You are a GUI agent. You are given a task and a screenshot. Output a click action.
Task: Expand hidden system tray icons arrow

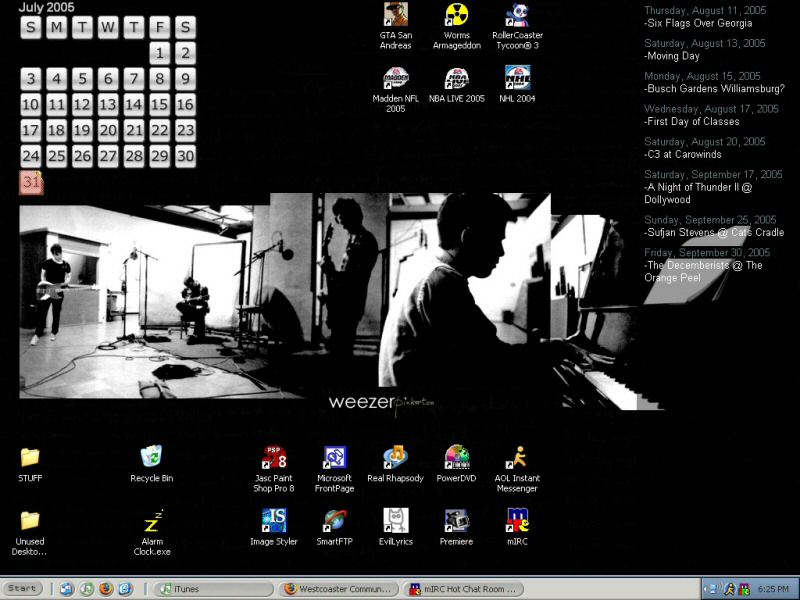click(x=705, y=589)
